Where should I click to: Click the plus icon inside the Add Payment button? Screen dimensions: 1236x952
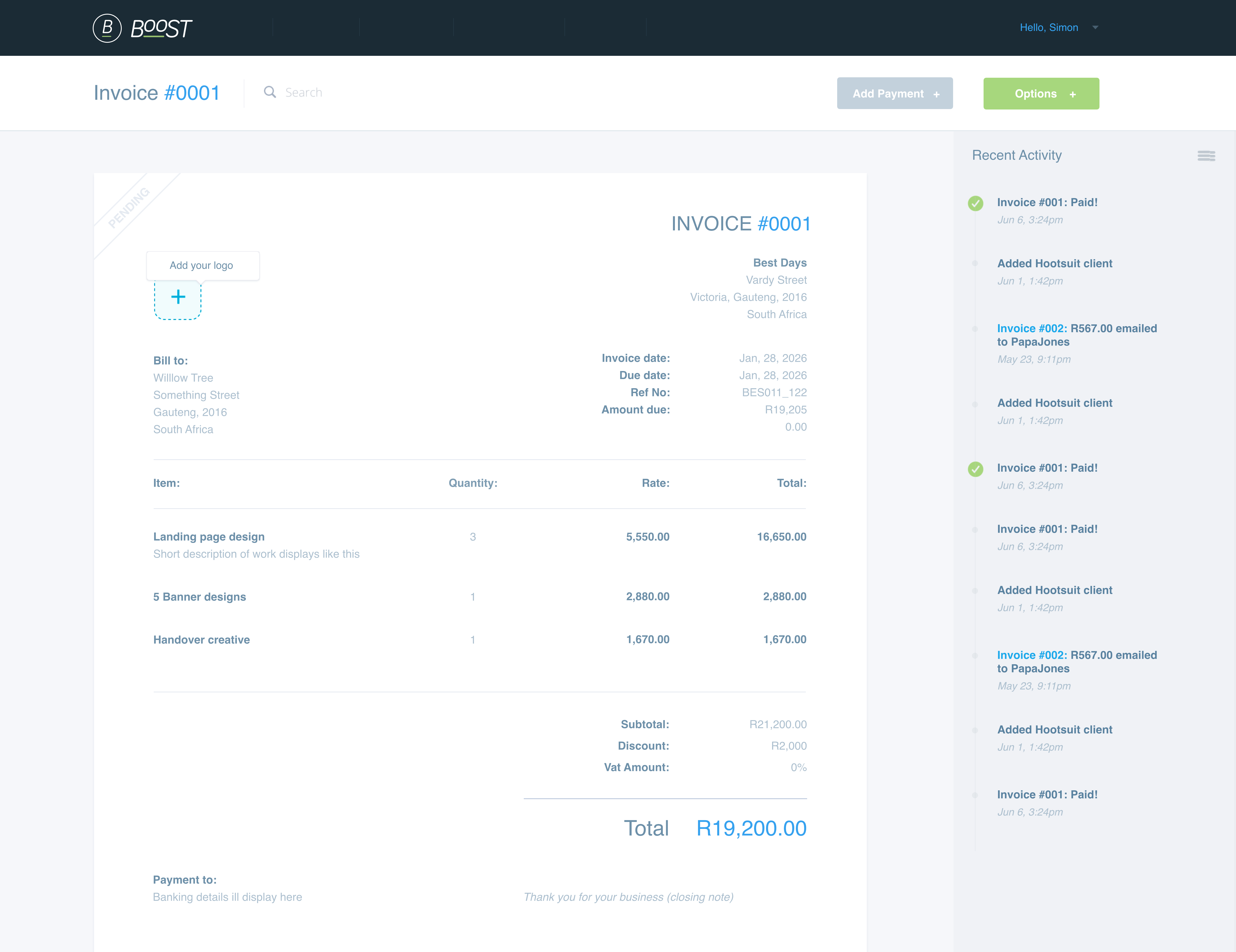936,94
